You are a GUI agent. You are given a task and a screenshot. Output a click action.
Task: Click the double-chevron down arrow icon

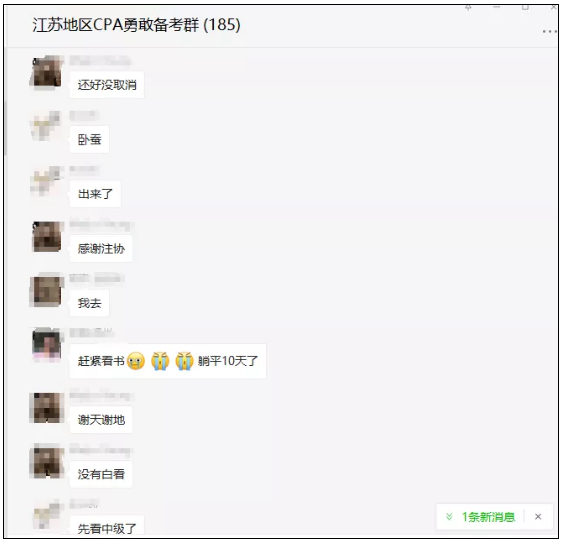(x=449, y=517)
